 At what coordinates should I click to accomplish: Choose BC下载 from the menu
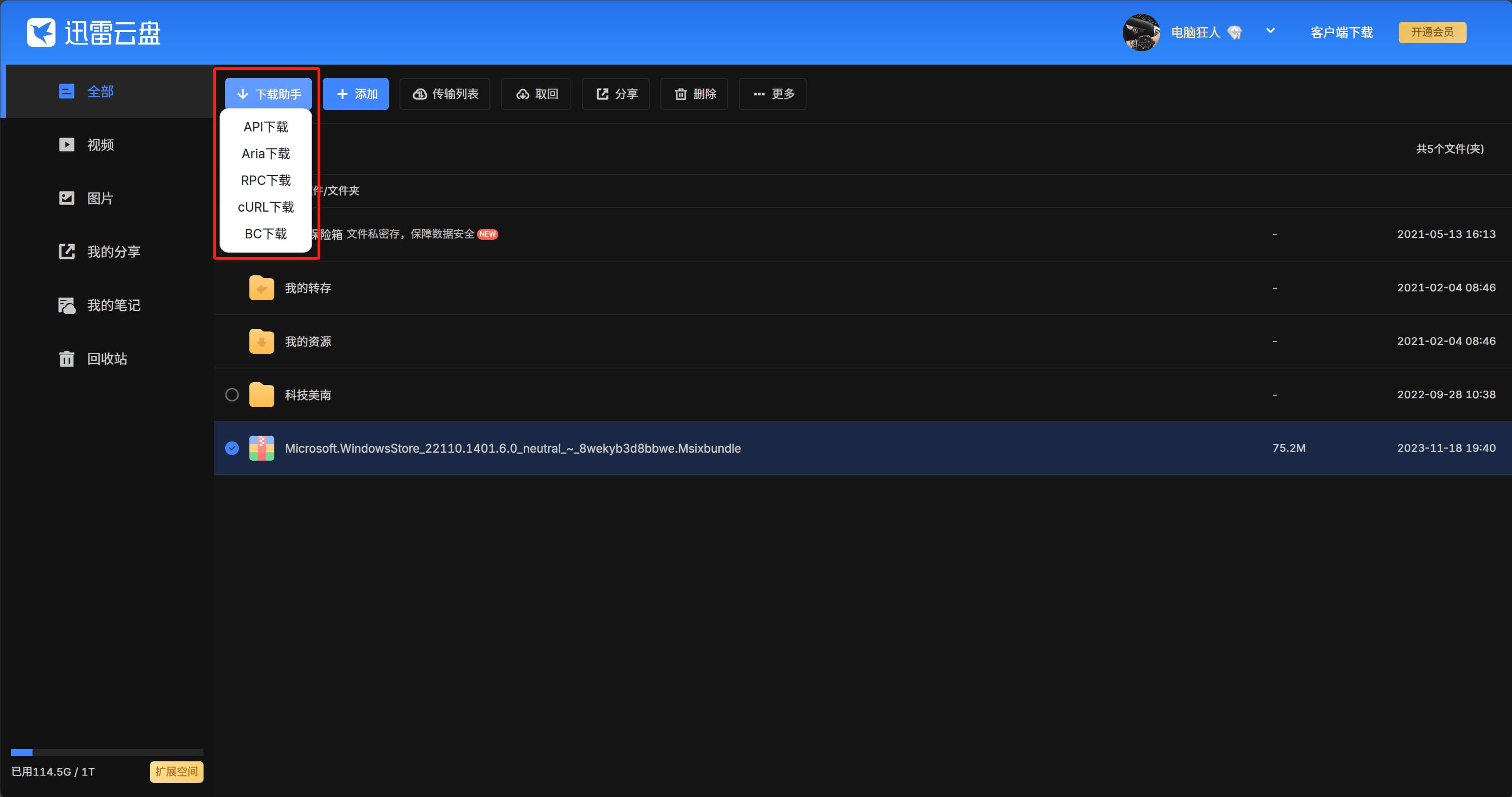tap(266, 234)
